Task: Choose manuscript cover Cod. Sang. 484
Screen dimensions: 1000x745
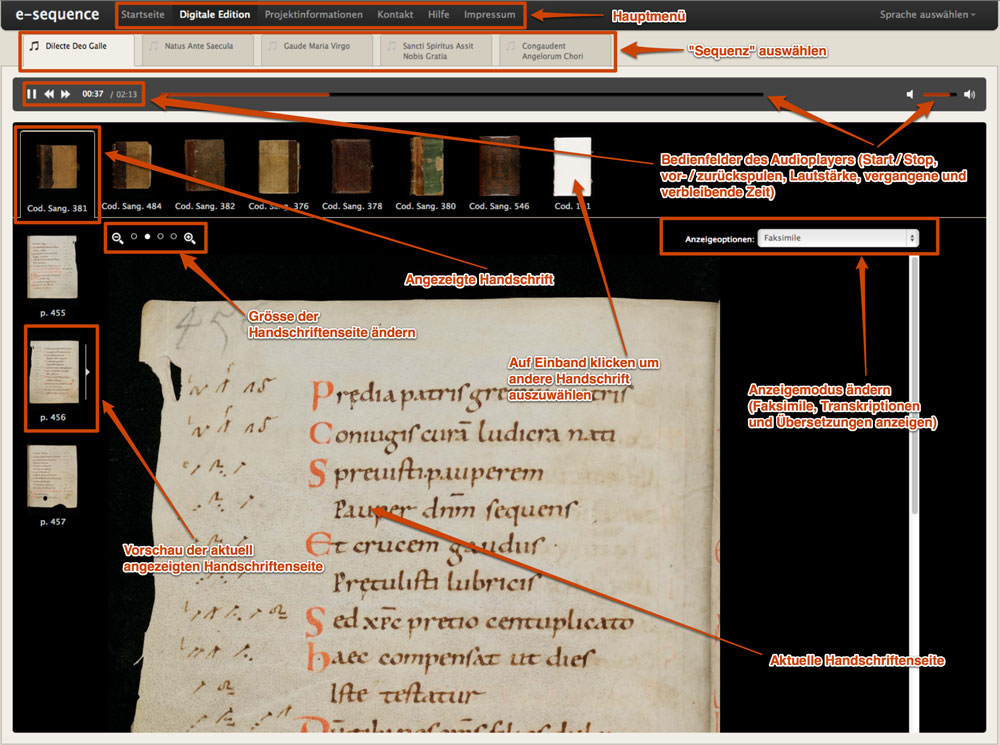Action: (131, 166)
